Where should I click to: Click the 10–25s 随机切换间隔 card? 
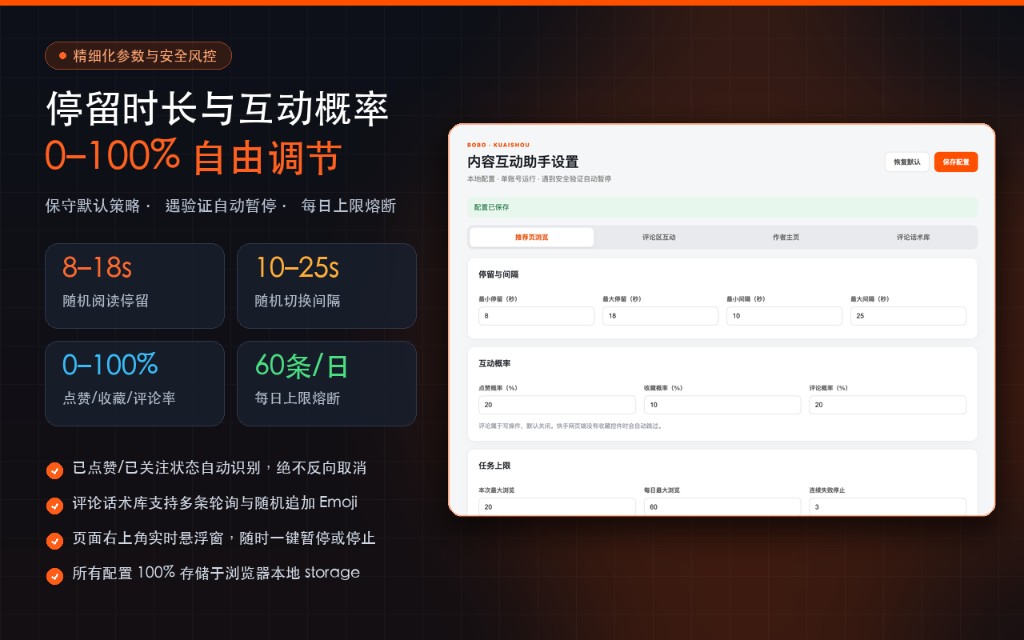click(x=327, y=286)
